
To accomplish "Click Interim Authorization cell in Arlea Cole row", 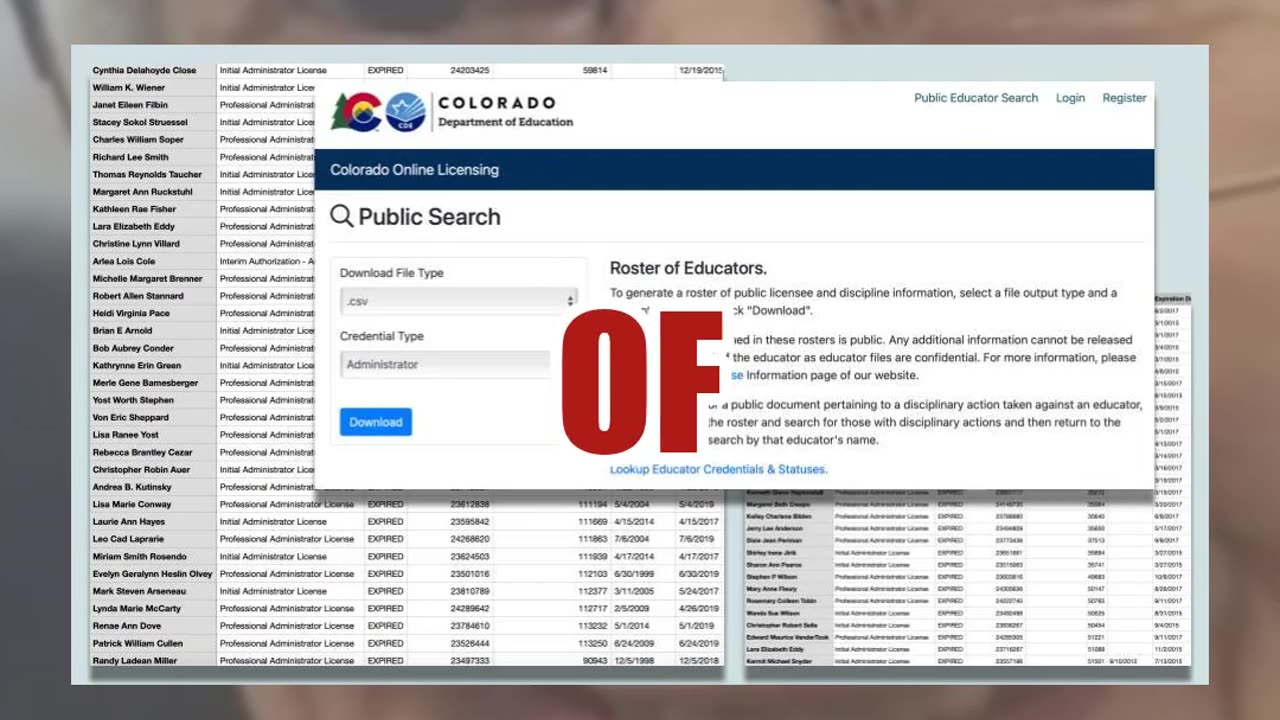I will [x=266, y=261].
